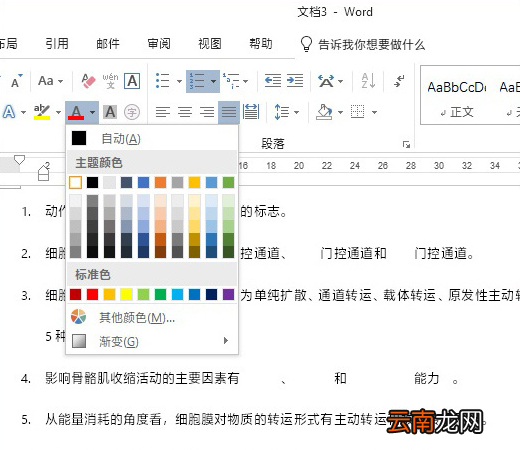Click the sort A-Z icon
The image size is (520, 450).
pos(369,81)
